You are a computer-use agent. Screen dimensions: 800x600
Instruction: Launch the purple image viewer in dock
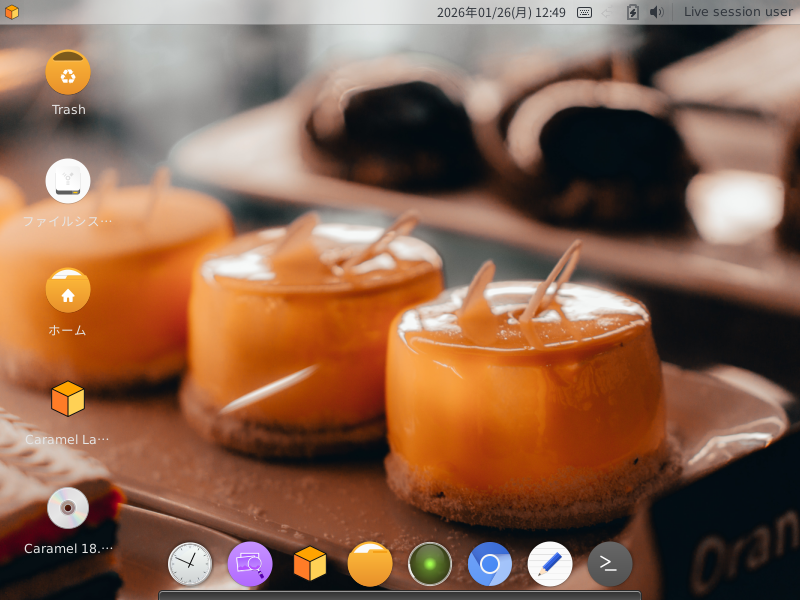tap(250, 564)
